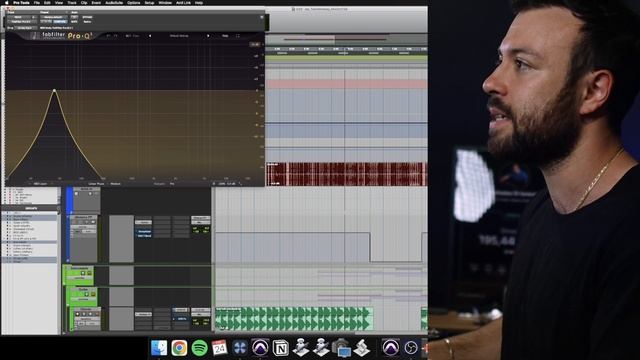Open the Linear Phase processing mode selector

coord(96,184)
